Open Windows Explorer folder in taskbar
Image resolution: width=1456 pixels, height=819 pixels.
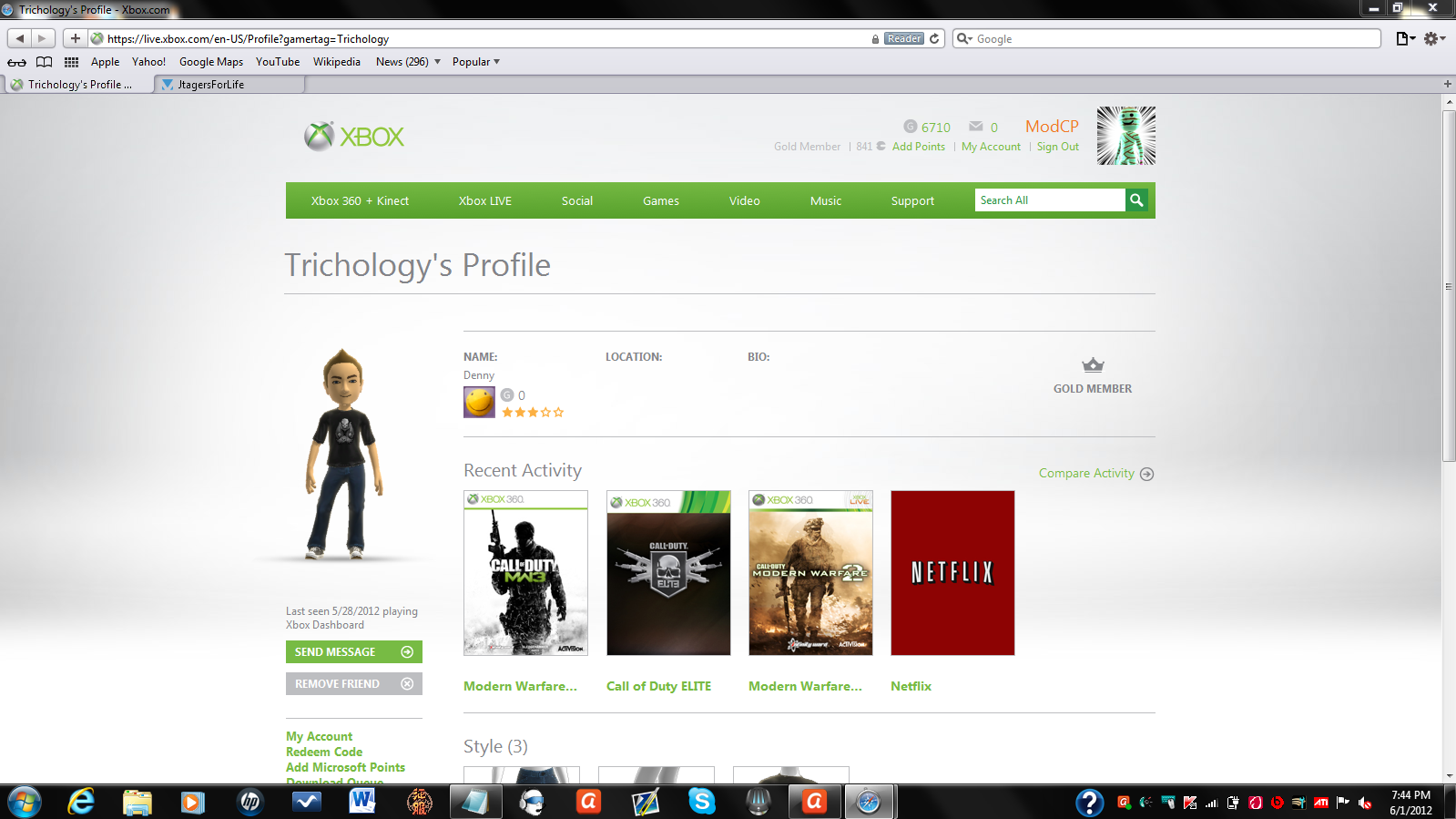[137, 802]
